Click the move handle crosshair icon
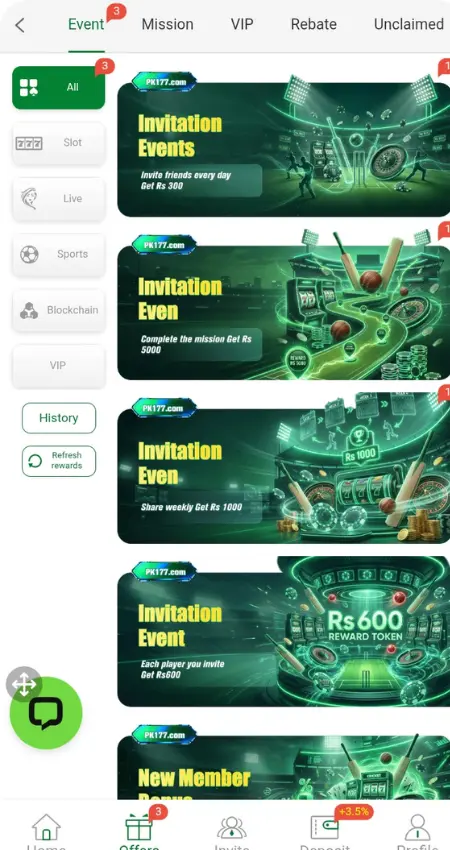 pos(24,684)
